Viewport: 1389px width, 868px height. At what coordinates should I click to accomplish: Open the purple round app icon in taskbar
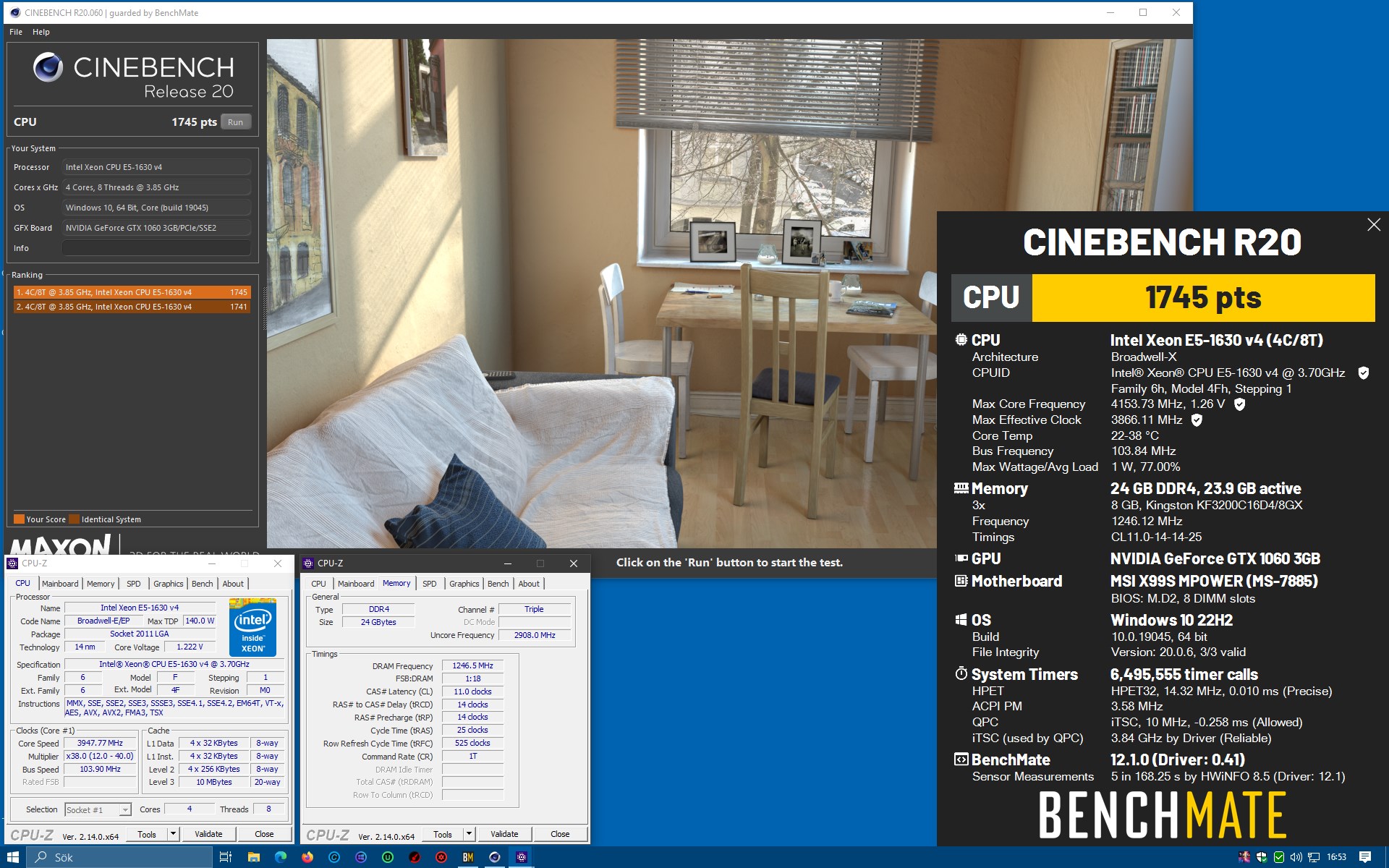361,857
